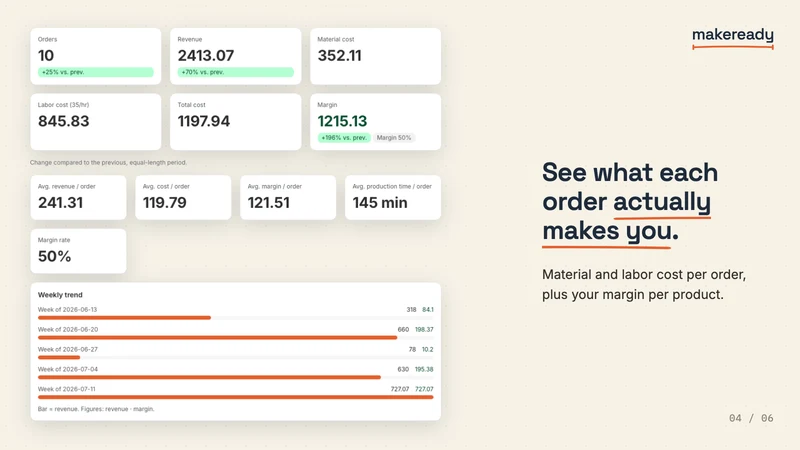Viewport: 800px width, 450px height.
Task: Click the bar legend note below trend
Action: (x=96, y=409)
